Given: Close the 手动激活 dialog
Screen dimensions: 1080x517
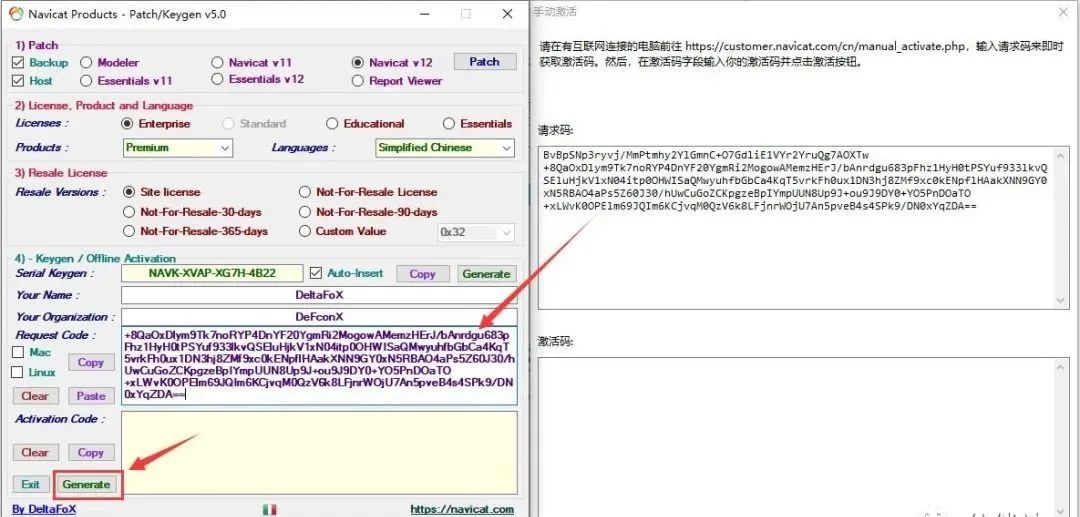Looking at the screenshot, I should click(x=1063, y=12).
